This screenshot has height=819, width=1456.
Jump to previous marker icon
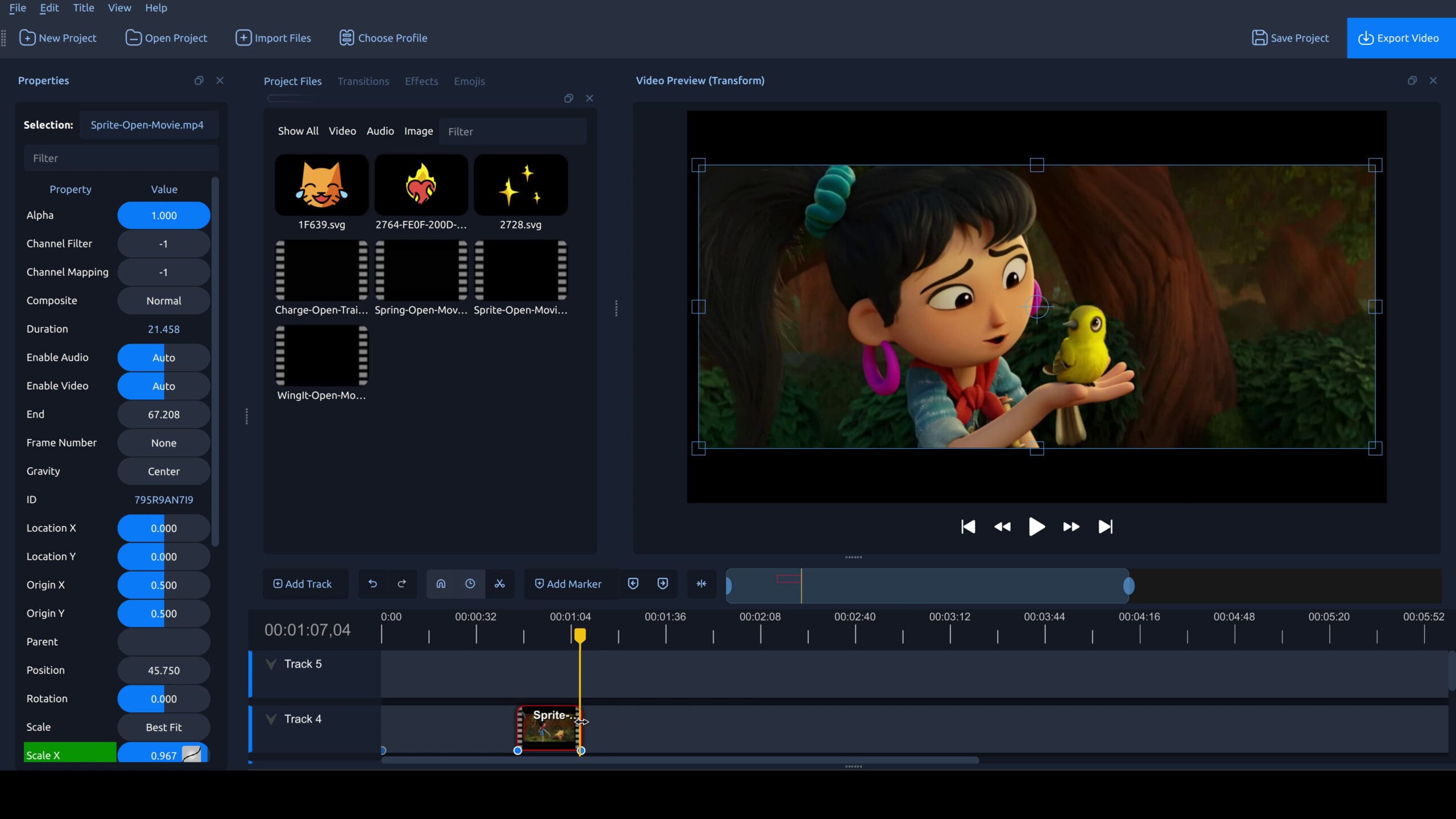633,584
